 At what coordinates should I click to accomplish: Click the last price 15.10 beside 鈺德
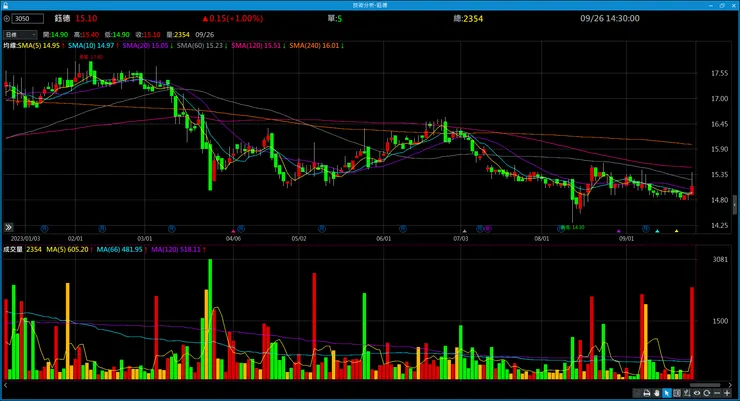point(86,18)
